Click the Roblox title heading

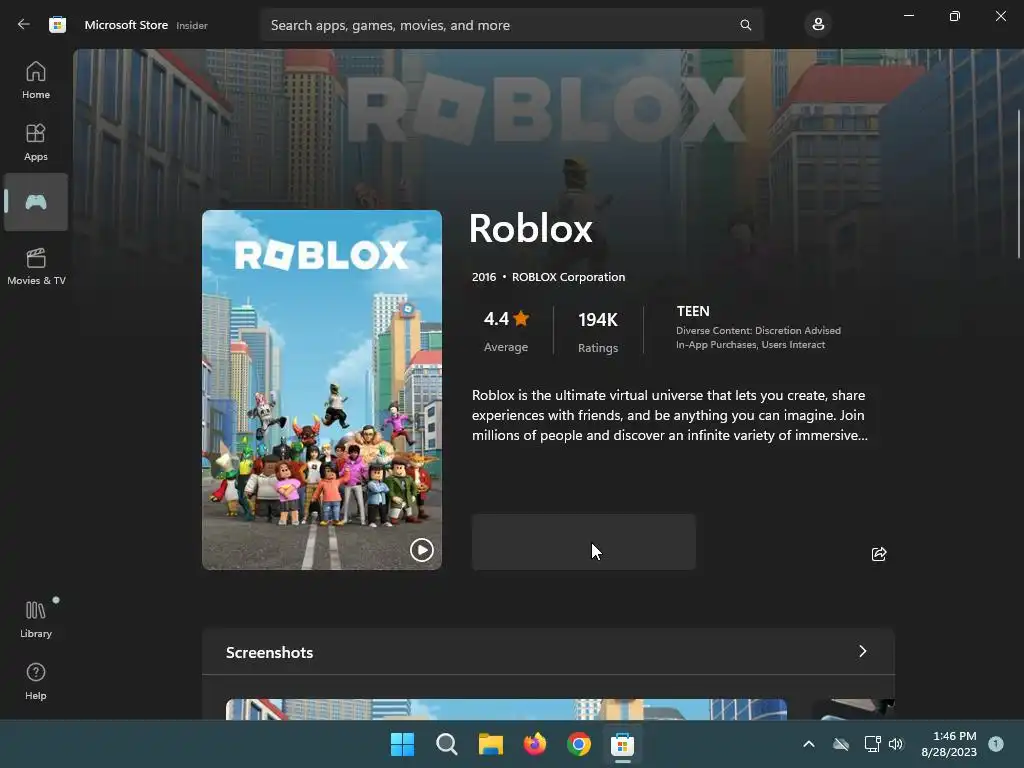tap(531, 228)
